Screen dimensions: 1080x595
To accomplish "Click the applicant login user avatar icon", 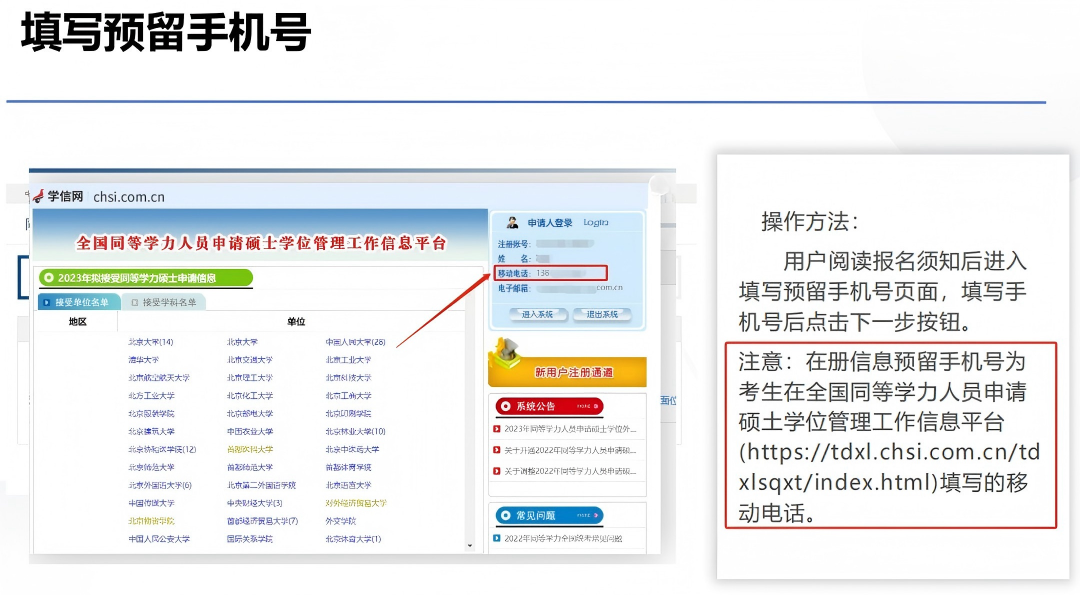I will (513, 223).
